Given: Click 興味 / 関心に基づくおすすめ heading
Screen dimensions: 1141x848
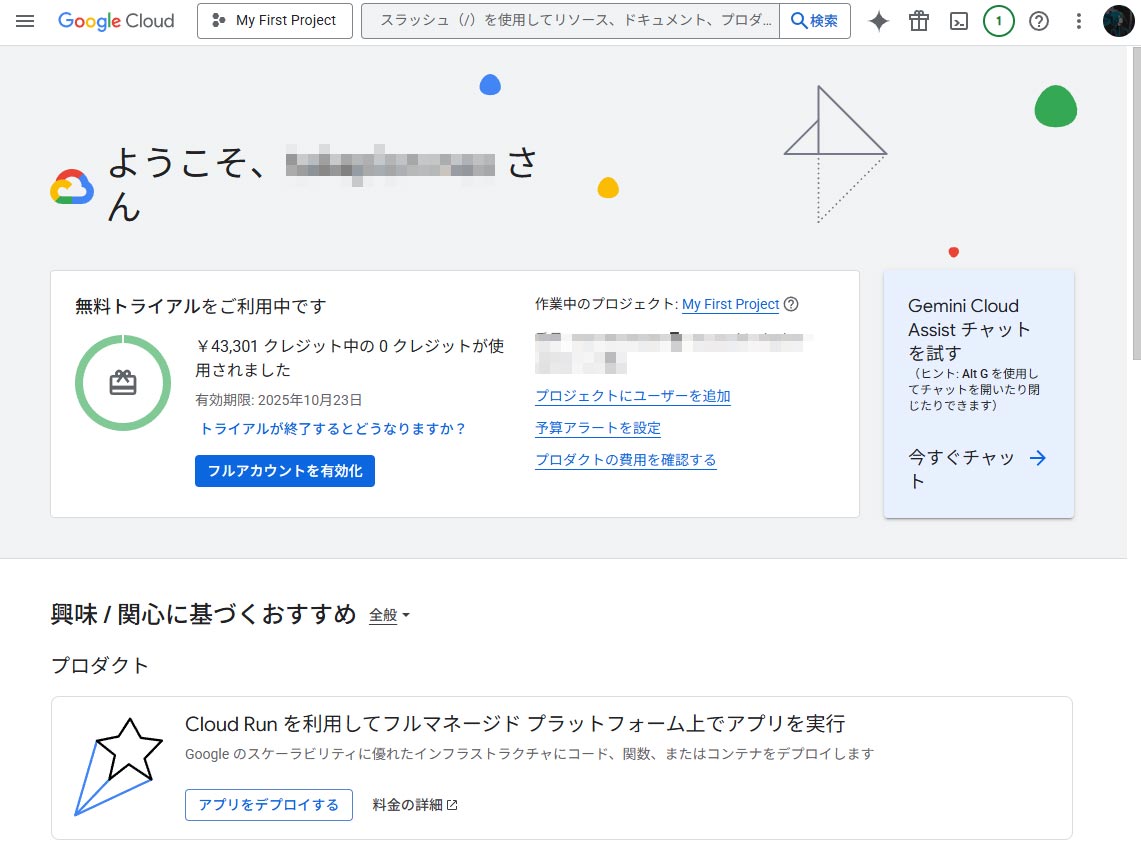Looking at the screenshot, I should [203, 614].
